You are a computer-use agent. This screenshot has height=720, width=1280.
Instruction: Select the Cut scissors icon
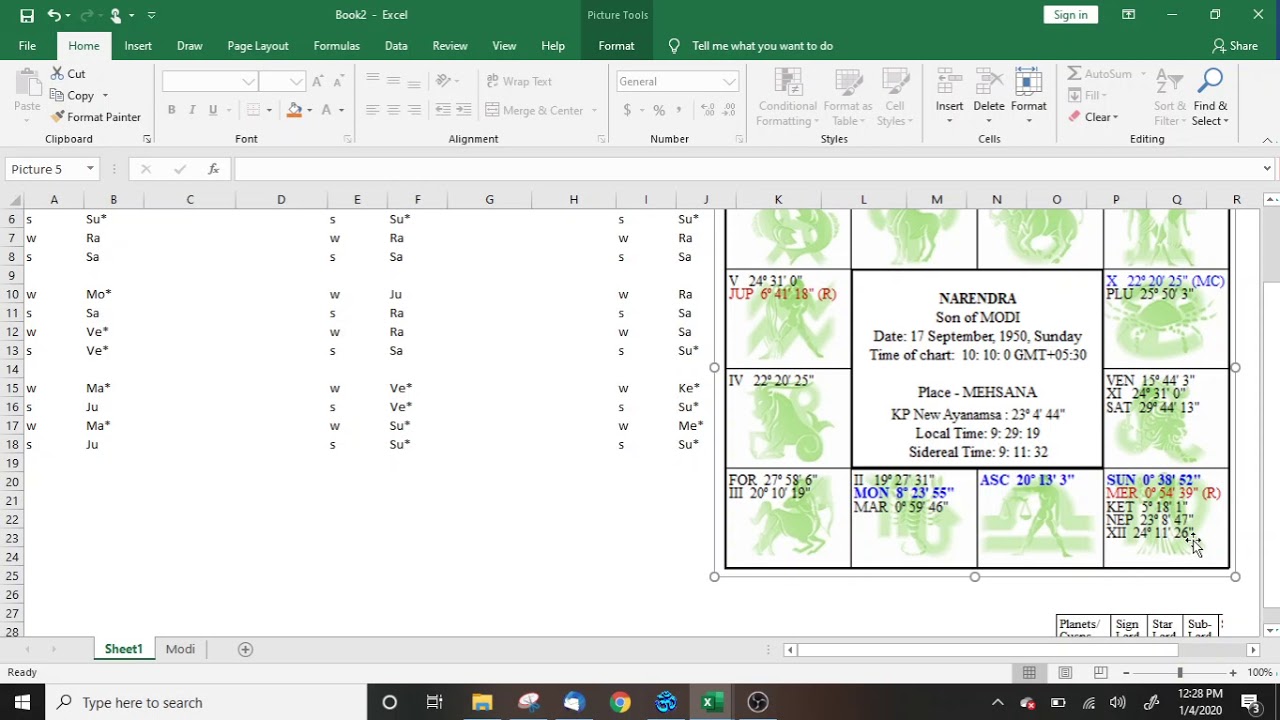(x=57, y=74)
